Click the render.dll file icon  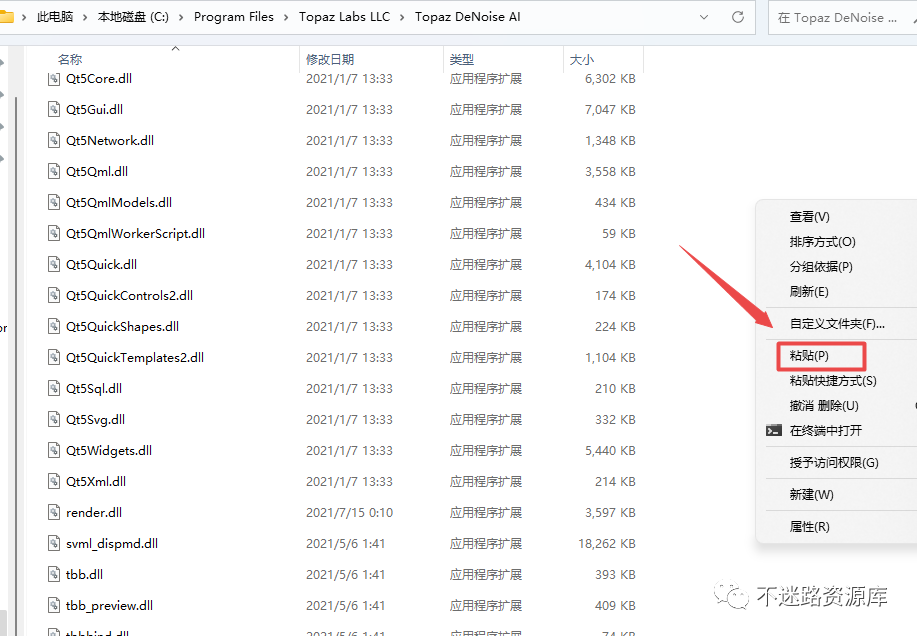(54, 512)
